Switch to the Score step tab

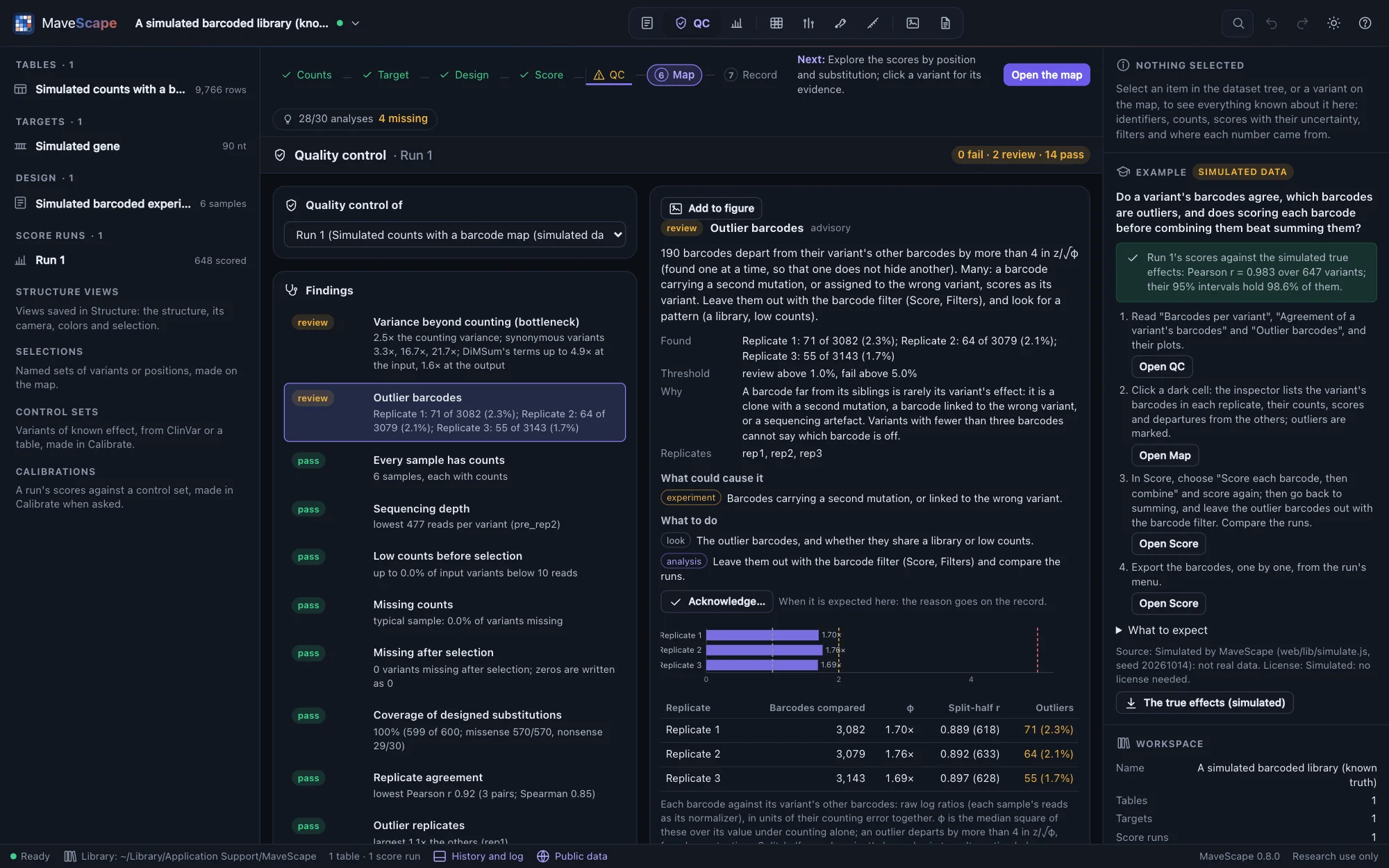[x=542, y=75]
